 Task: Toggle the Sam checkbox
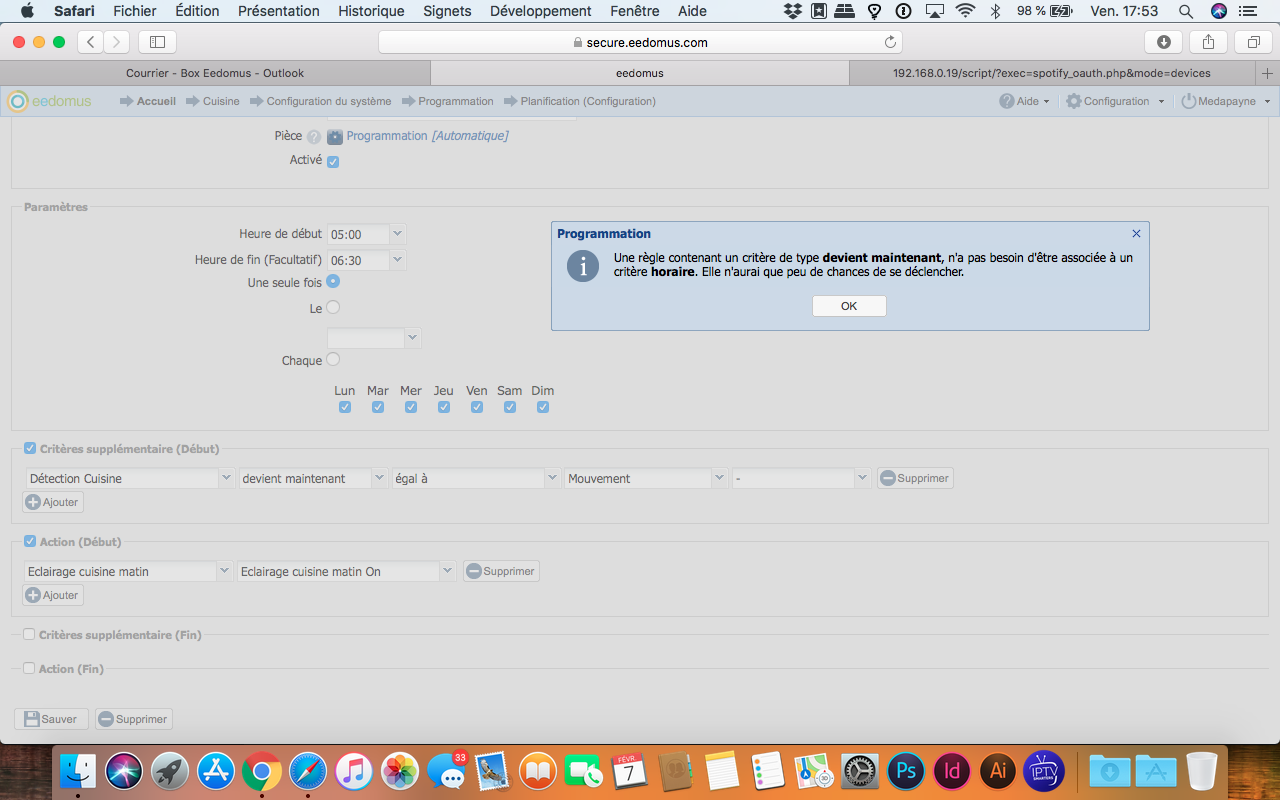click(510, 407)
